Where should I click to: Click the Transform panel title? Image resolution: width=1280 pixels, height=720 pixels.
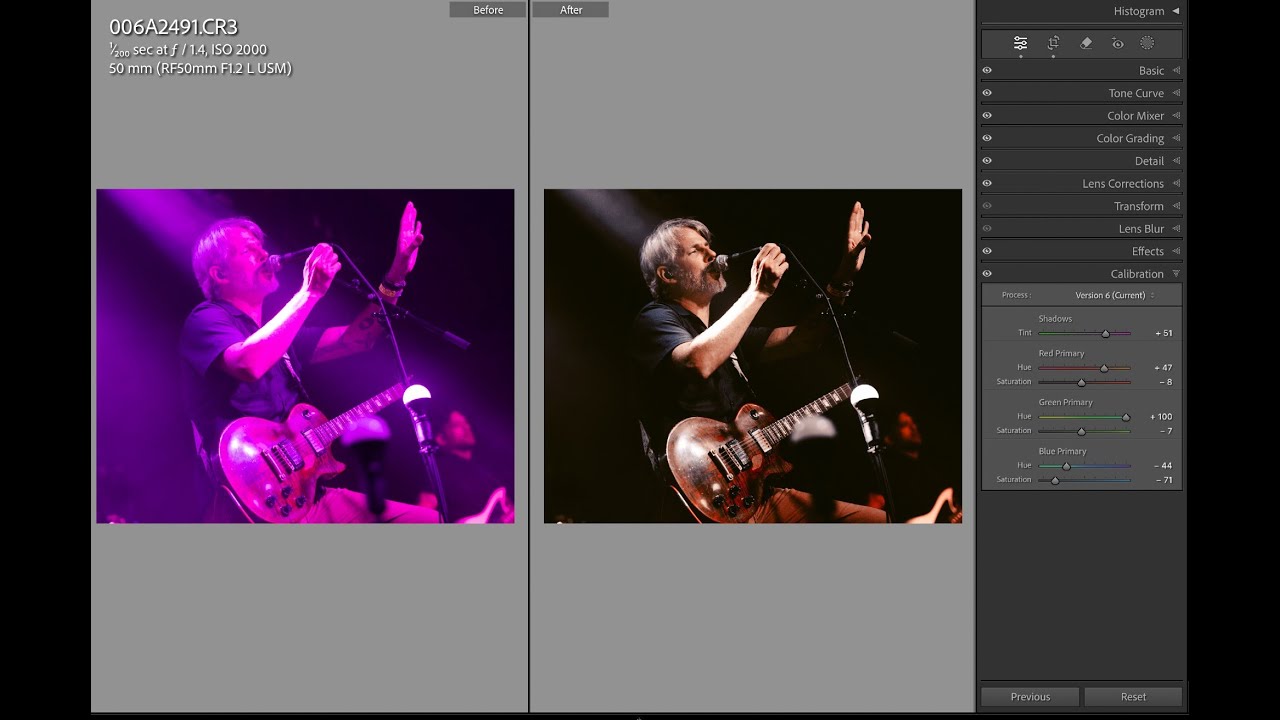point(1139,206)
